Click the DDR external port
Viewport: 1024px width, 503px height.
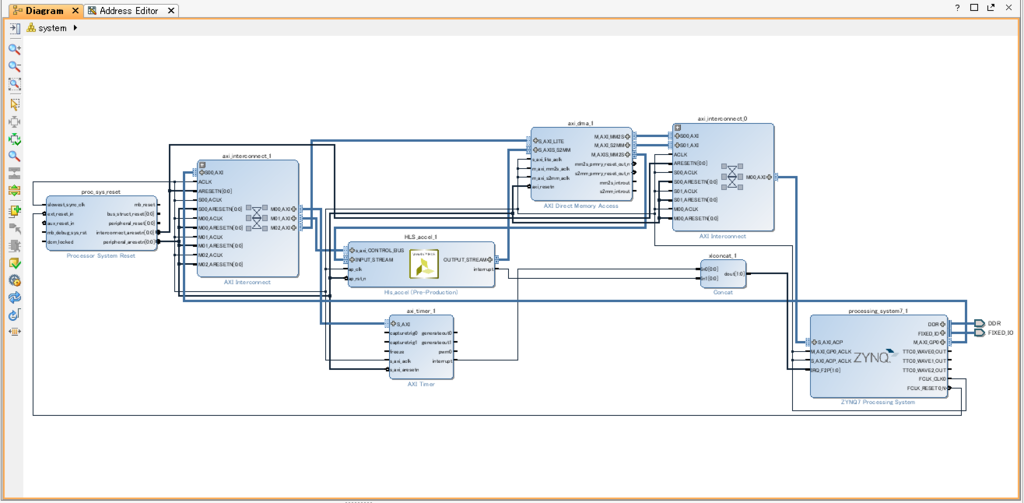(978, 323)
